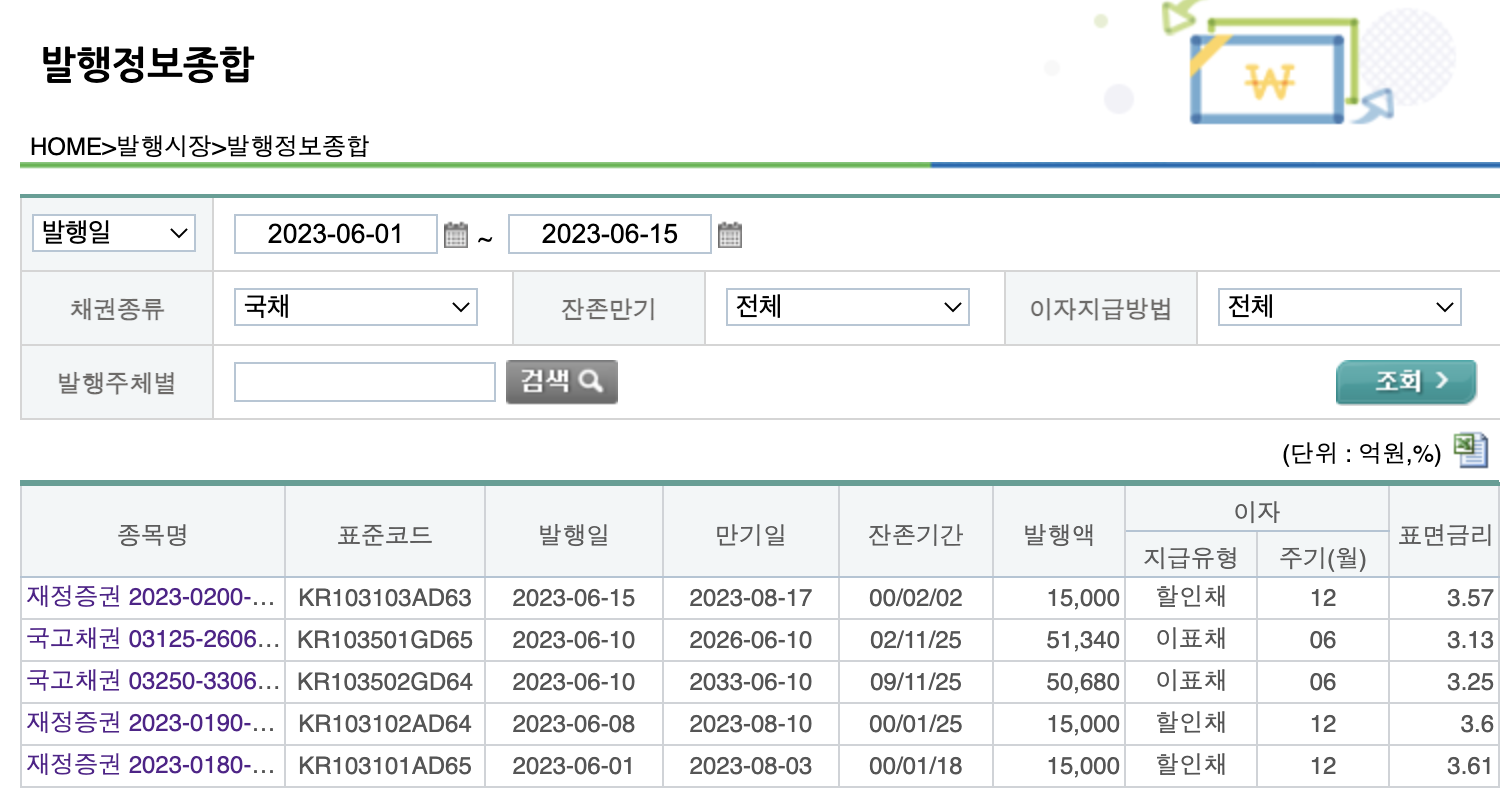Viewport: 1512px width, 806px height.
Task: Click the start date field showing 2023-06-01
Action: [335, 234]
